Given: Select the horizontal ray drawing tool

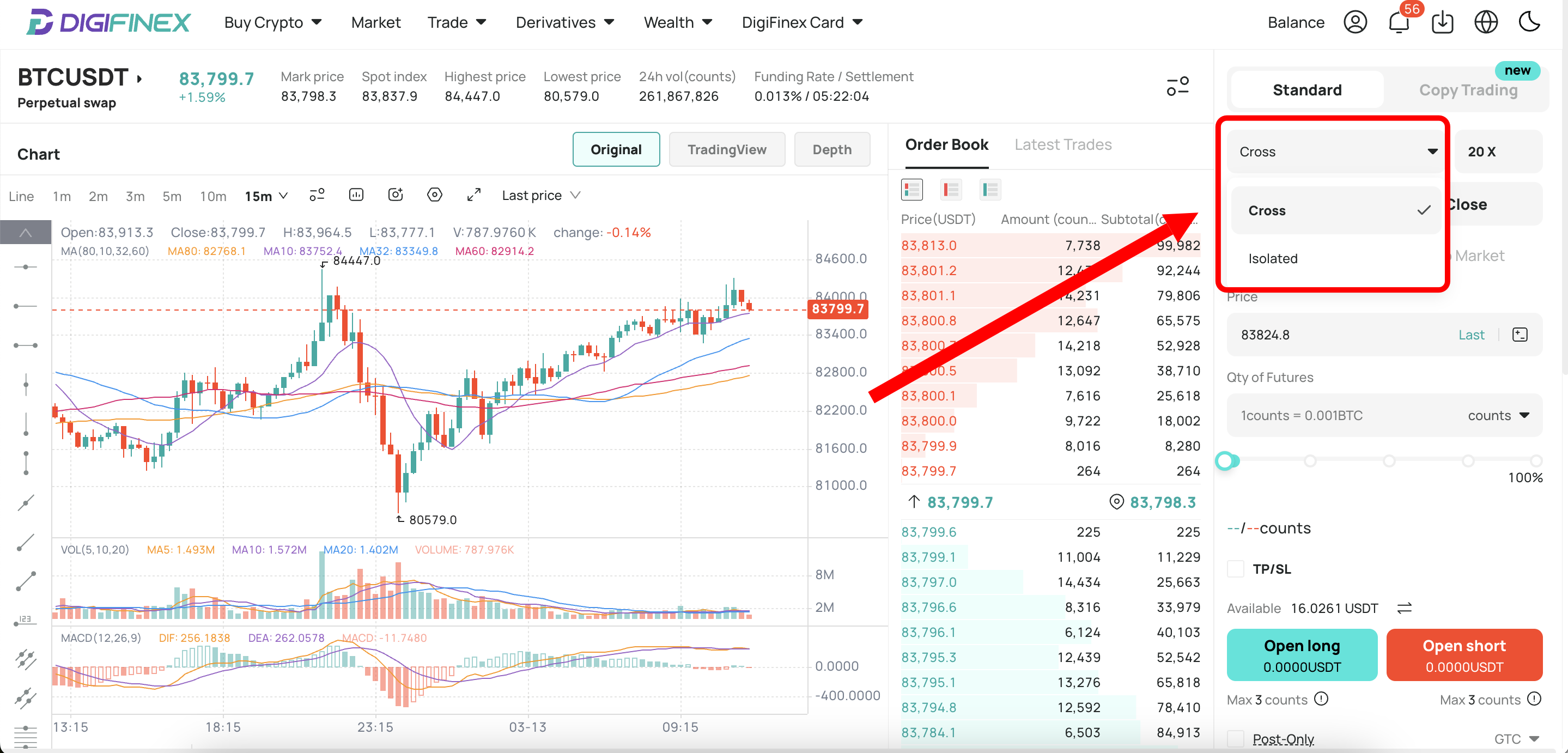Looking at the screenshot, I should click(x=26, y=306).
